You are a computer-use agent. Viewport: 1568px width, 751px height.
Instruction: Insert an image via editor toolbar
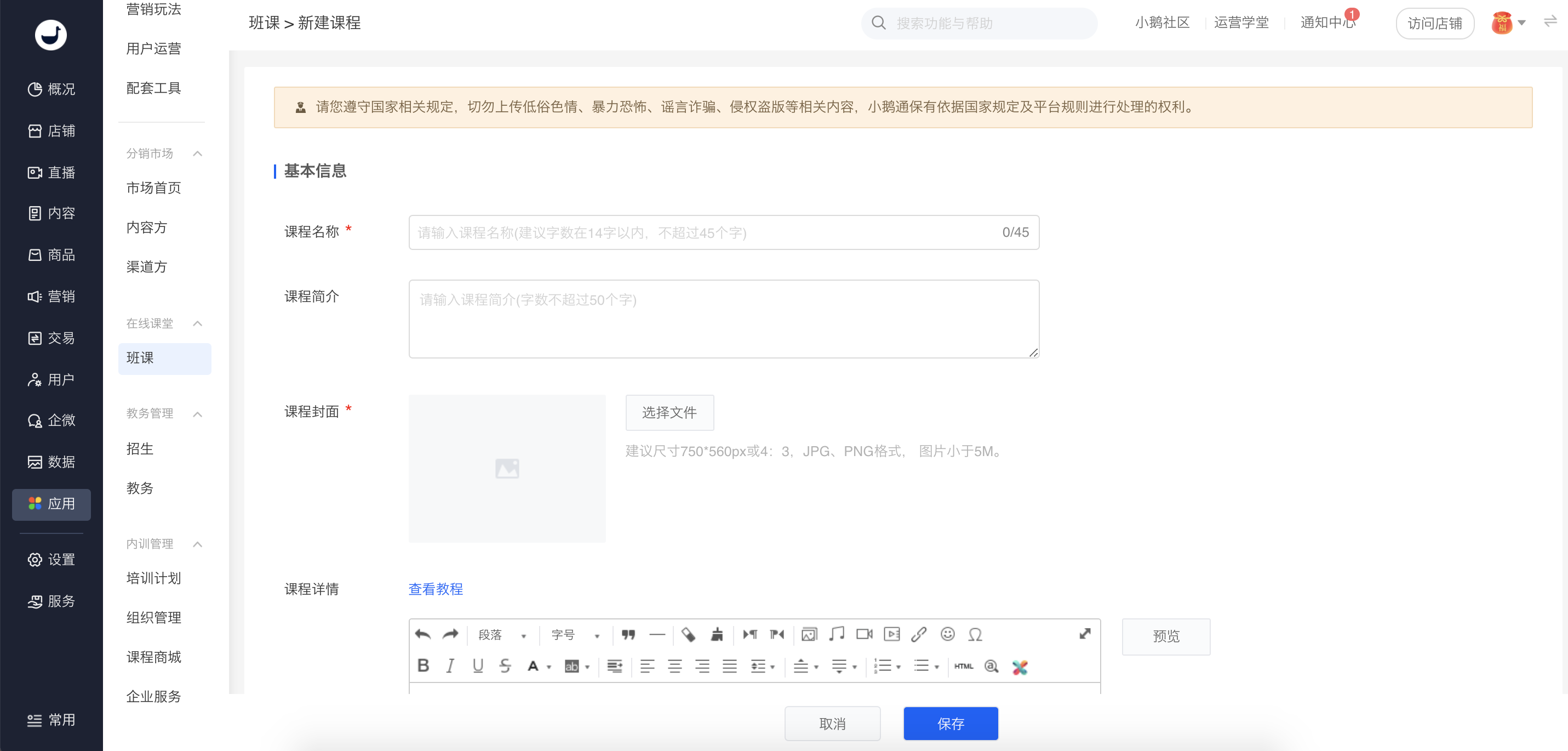pyautogui.click(x=808, y=635)
